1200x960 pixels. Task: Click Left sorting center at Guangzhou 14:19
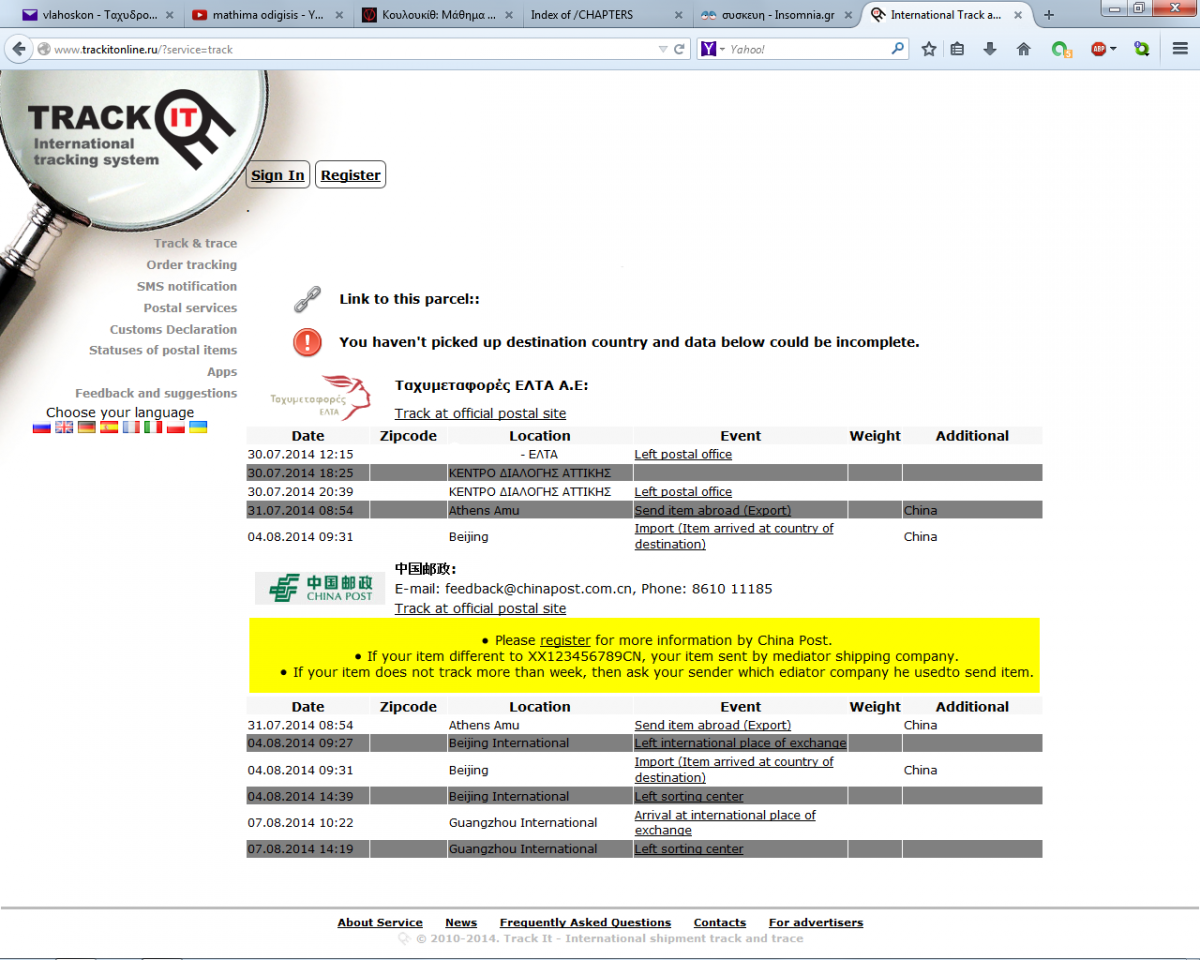pos(689,849)
